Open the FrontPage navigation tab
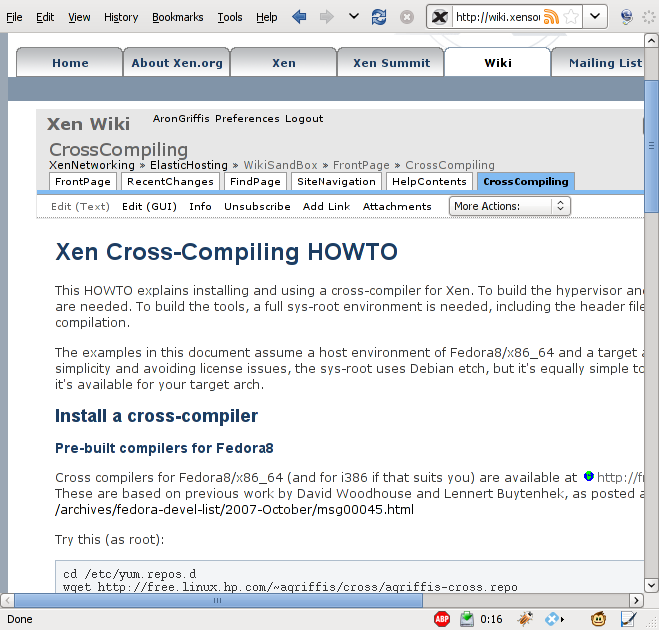The width and height of the screenshot is (659, 630). click(83, 182)
